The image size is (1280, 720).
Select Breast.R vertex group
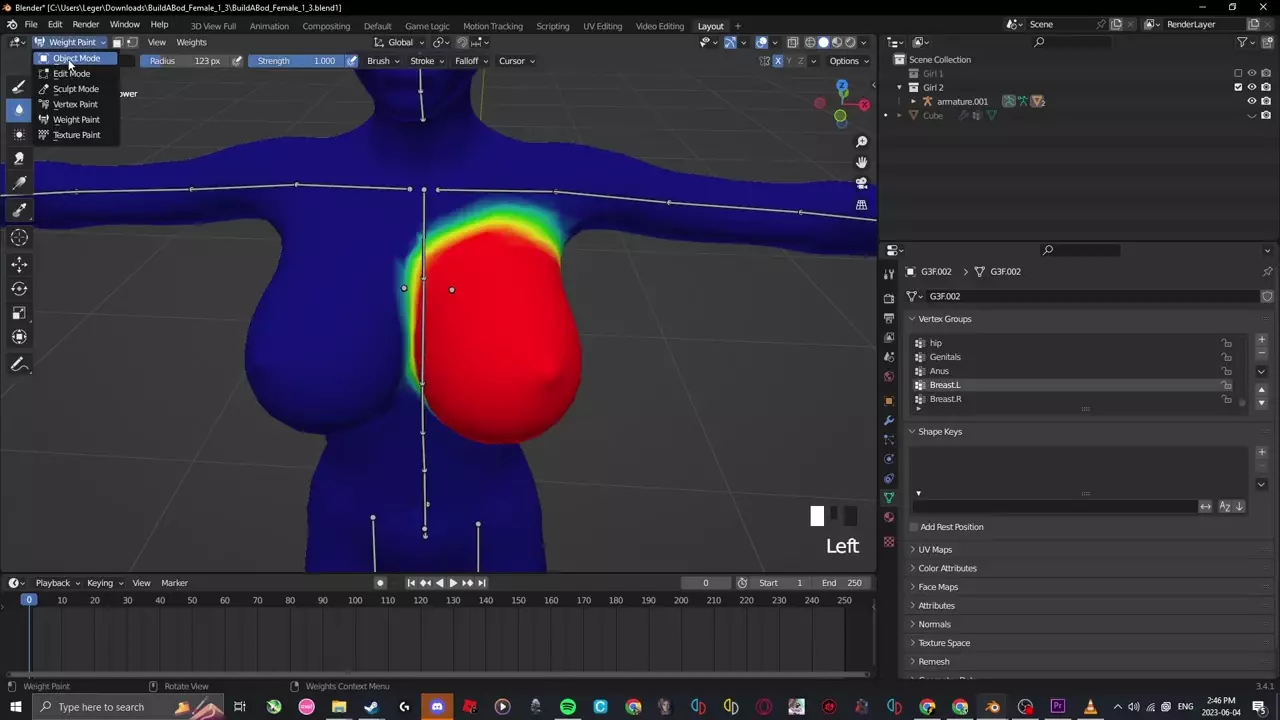(945, 399)
